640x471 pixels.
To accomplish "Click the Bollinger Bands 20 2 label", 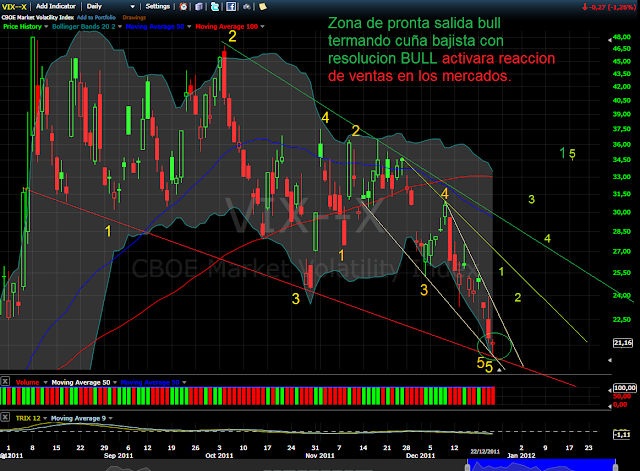I will (x=84, y=27).
